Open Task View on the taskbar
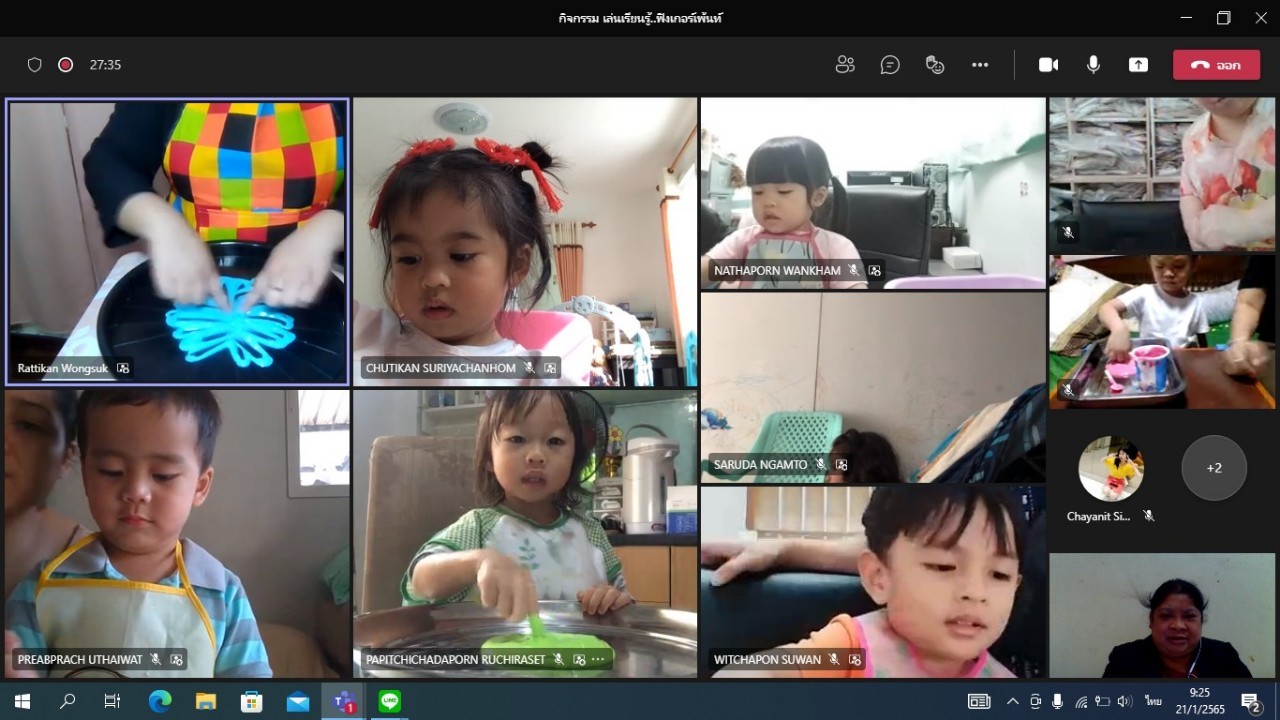 coord(113,702)
